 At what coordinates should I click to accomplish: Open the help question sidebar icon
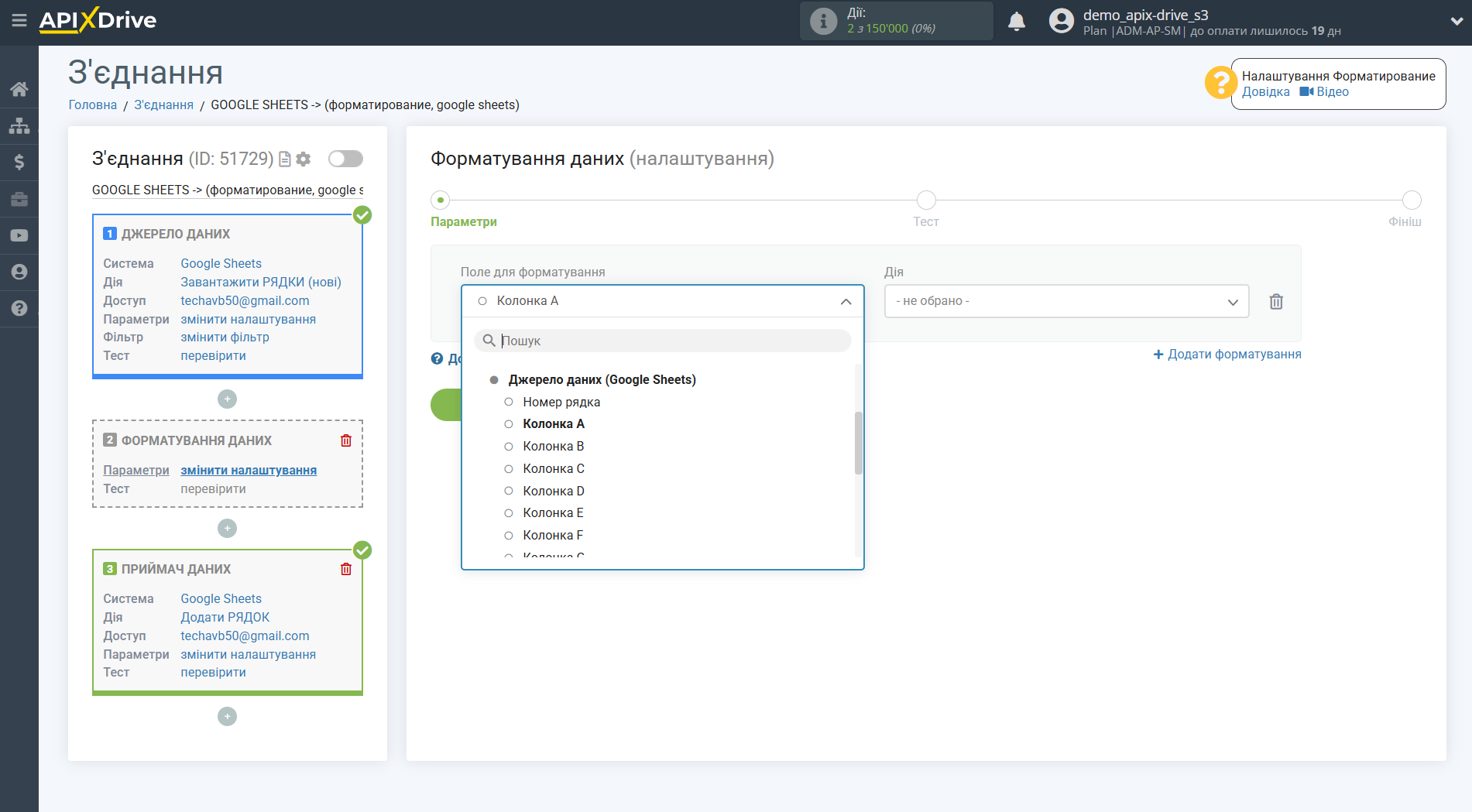click(x=19, y=308)
